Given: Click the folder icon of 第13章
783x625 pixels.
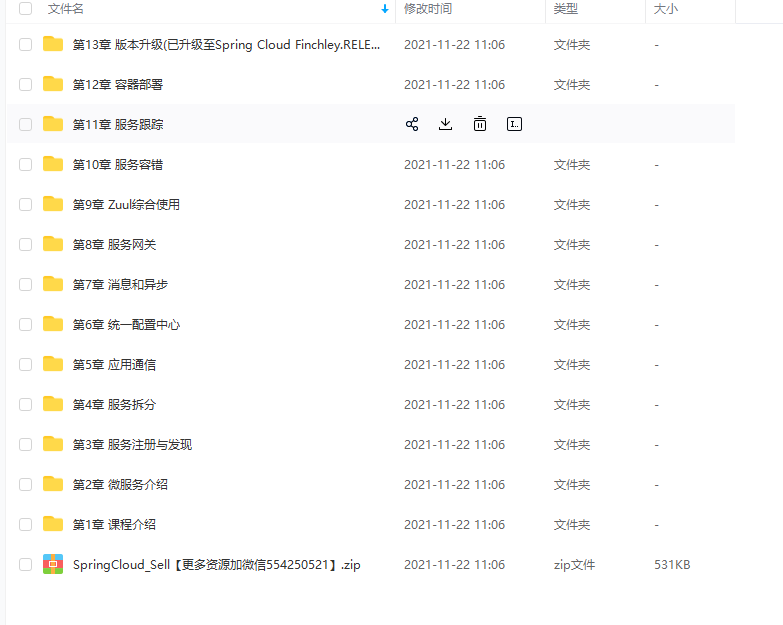Looking at the screenshot, I should point(53,44).
